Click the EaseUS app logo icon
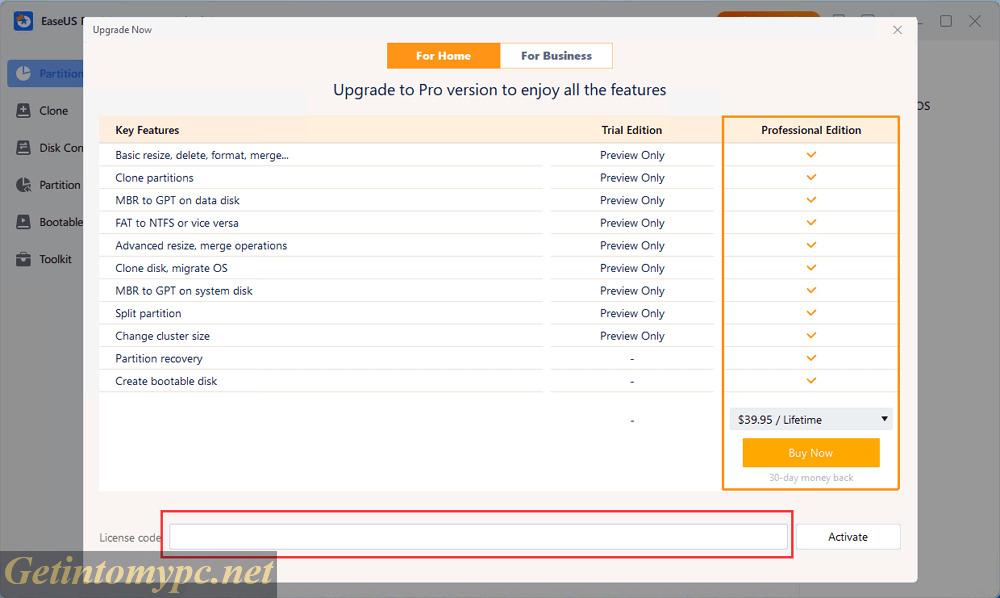The height and width of the screenshot is (598, 1000). coord(24,20)
